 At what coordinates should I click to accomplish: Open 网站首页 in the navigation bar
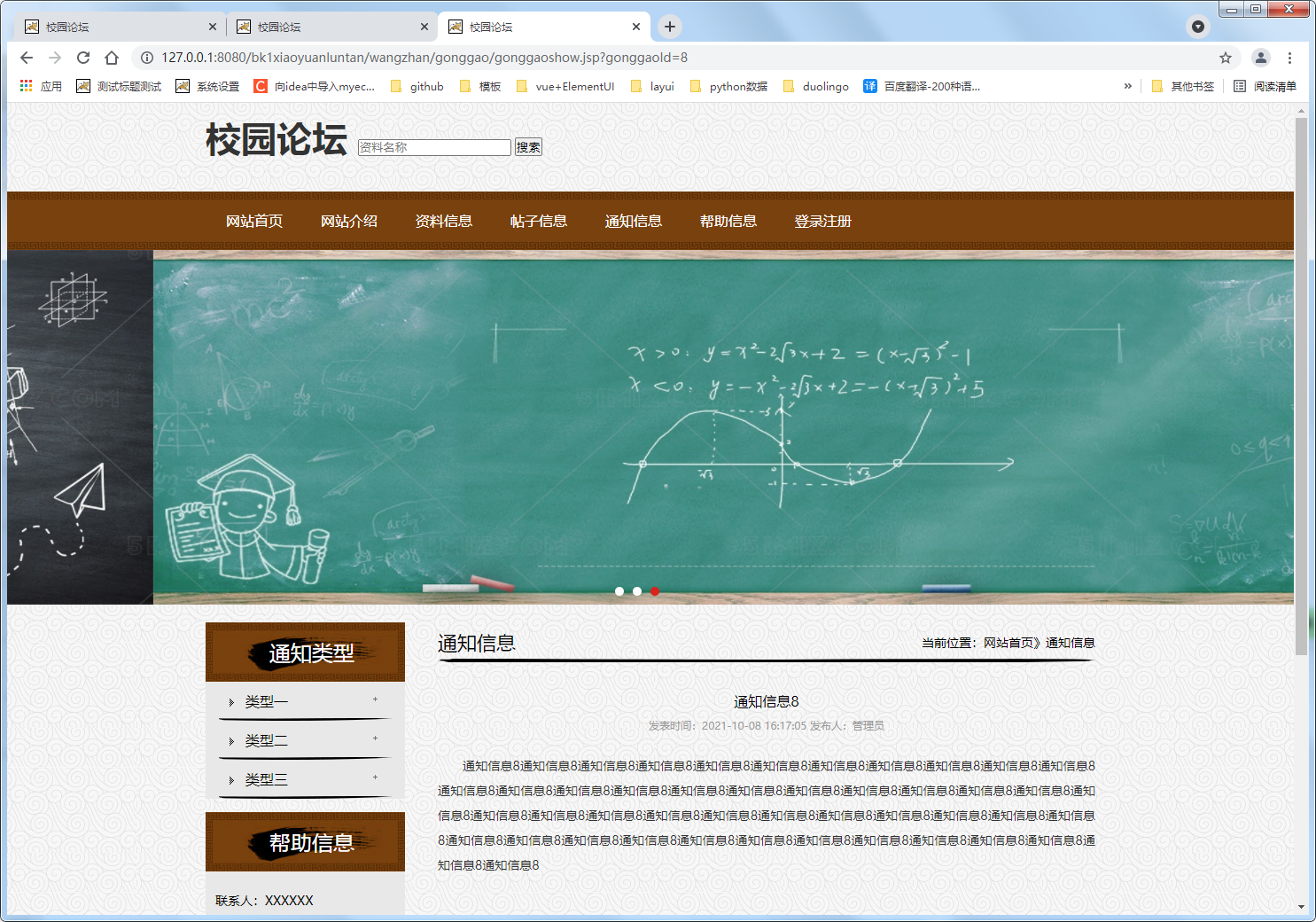(254, 221)
